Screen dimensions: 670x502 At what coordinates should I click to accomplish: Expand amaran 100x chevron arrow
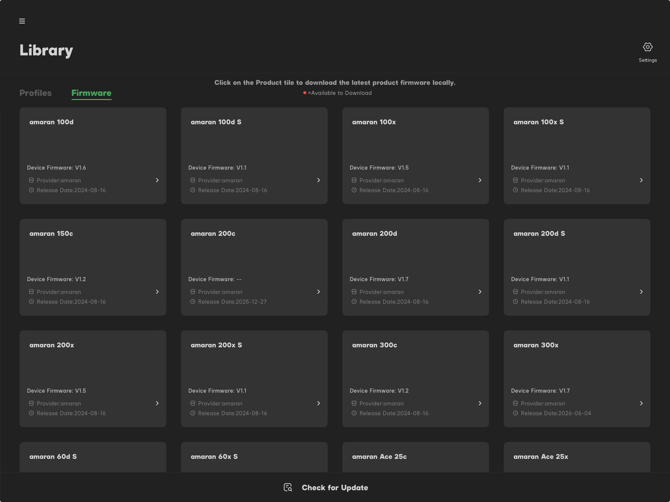(x=480, y=180)
